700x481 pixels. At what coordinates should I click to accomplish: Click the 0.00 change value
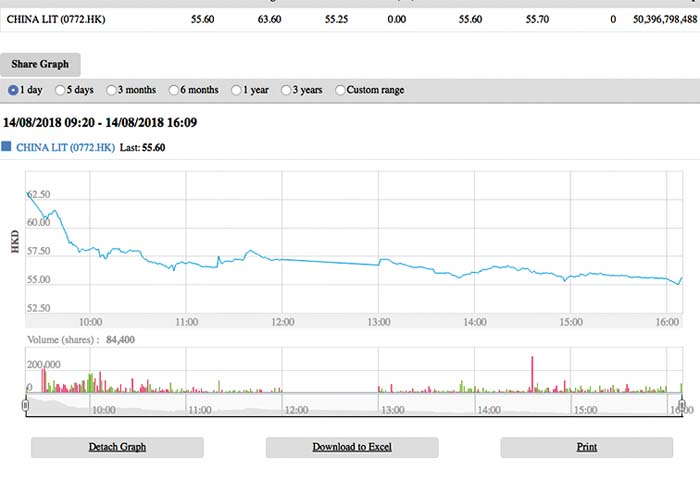pos(396,19)
